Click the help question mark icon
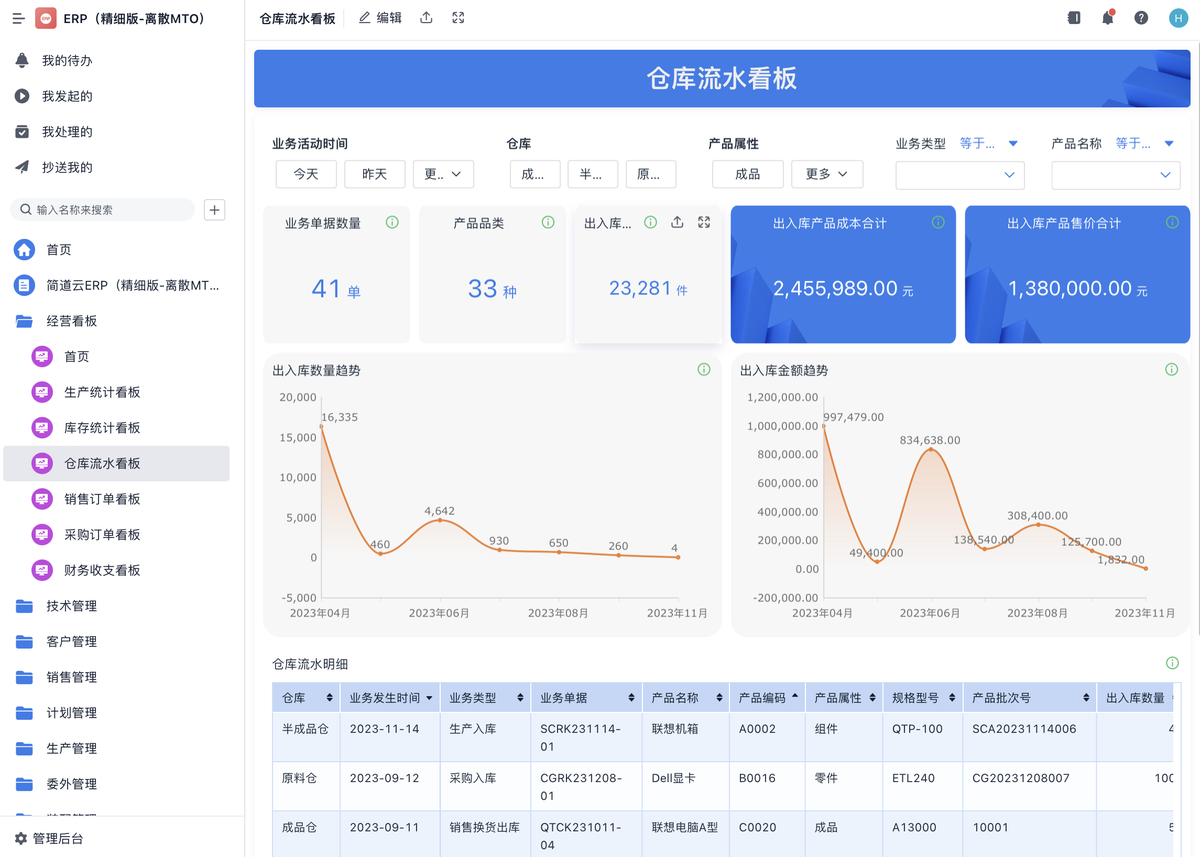 1141,18
